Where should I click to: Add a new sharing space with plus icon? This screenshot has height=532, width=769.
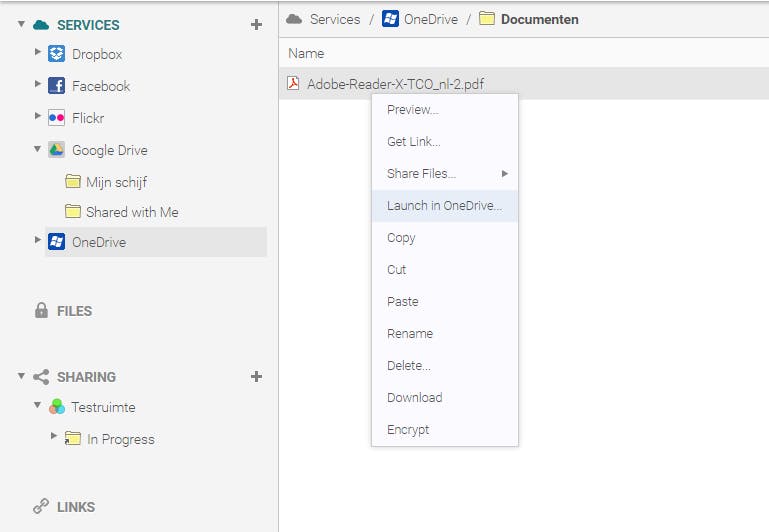click(x=256, y=376)
